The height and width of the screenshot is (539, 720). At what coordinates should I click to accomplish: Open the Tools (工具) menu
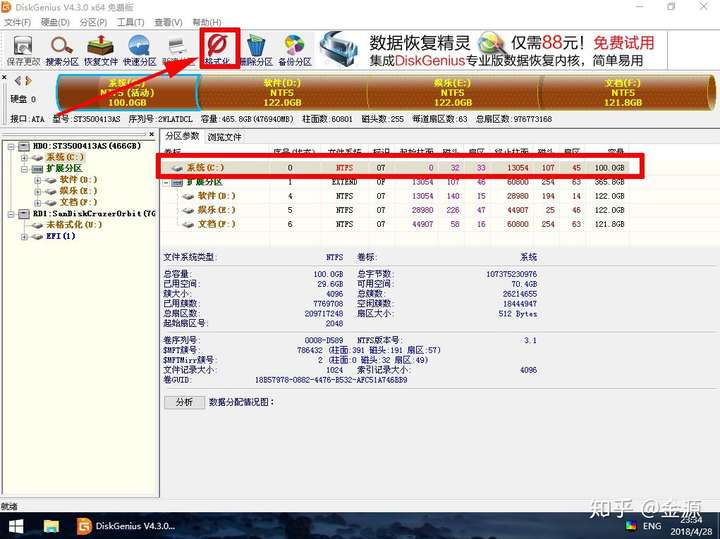click(130, 22)
